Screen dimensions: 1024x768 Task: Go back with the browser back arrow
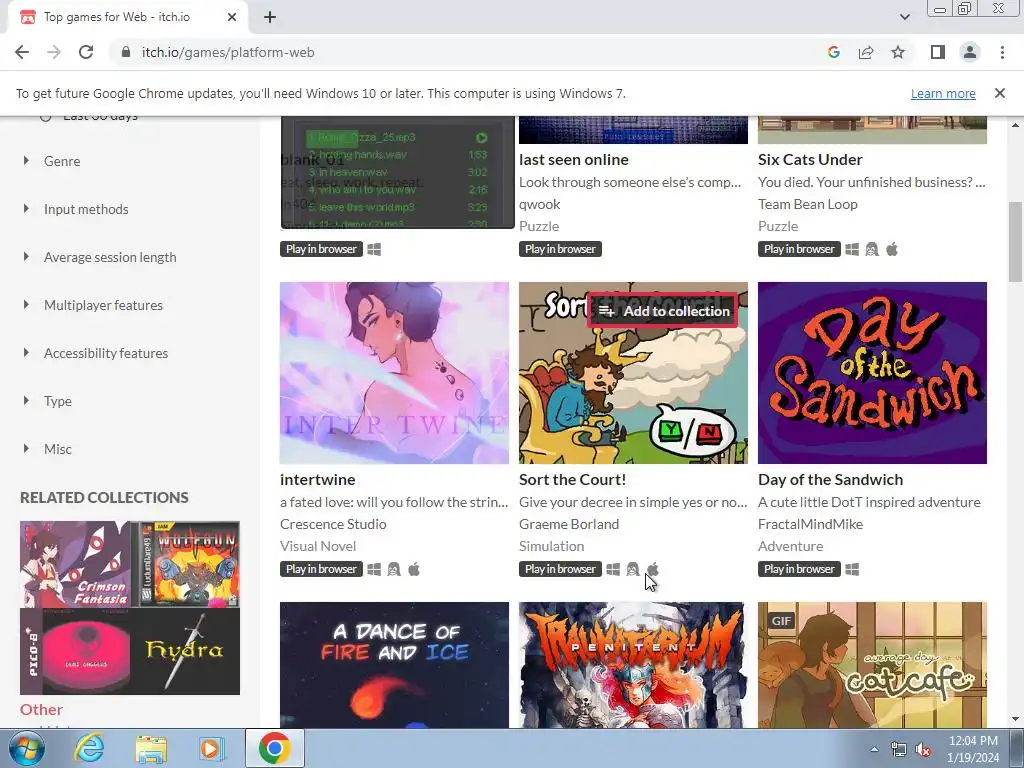click(22, 52)
